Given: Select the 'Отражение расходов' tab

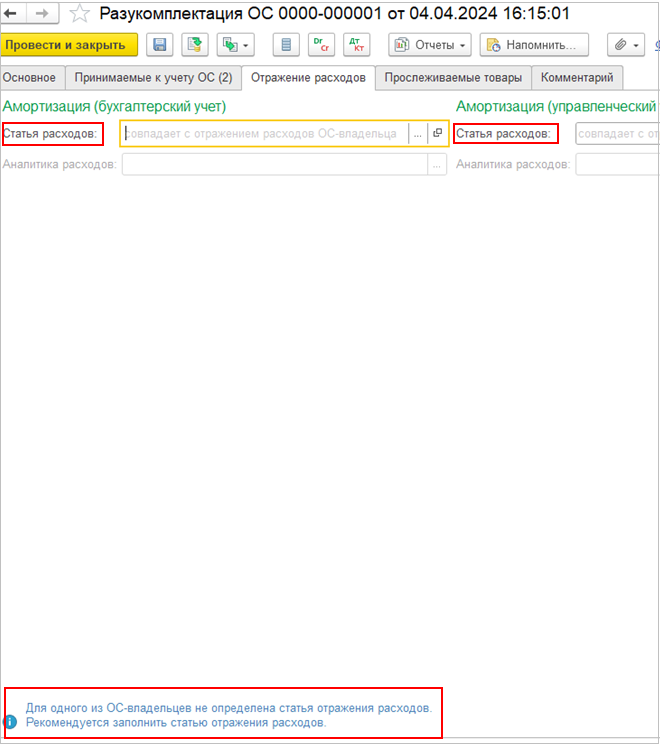Looking at the screenshot, I should point(308,78).
